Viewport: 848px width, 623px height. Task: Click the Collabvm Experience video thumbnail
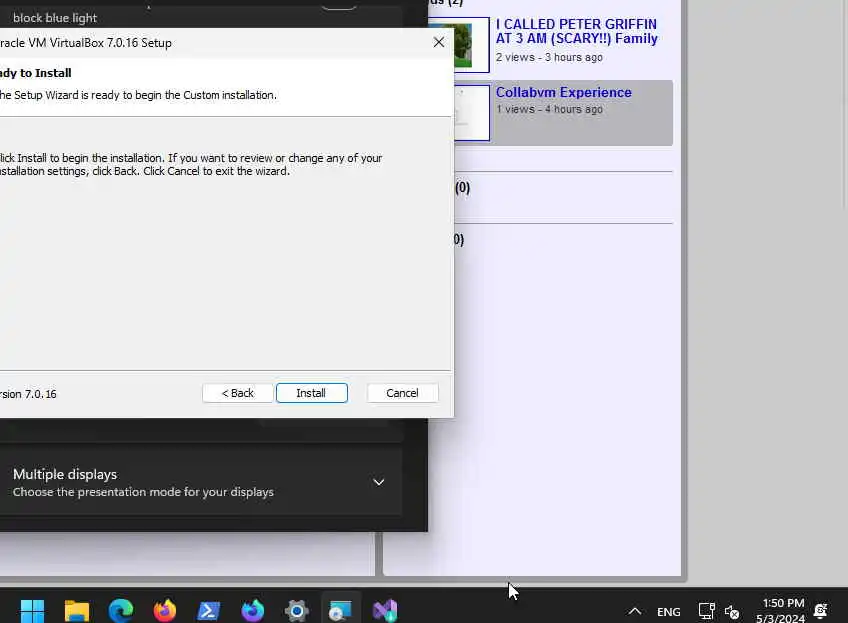(472, 113)
